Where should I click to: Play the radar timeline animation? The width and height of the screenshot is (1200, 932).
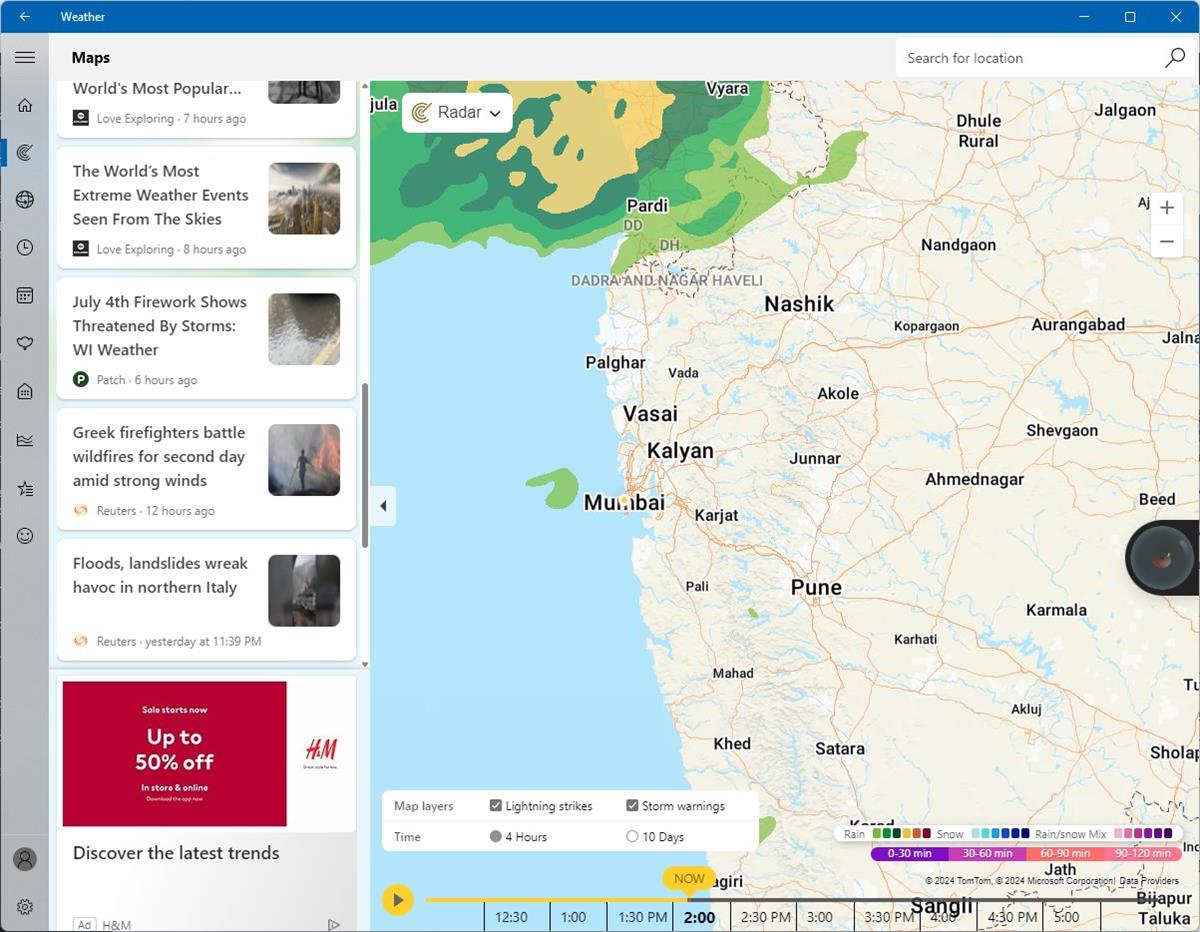pyautogui.click(x=398, y=900)
